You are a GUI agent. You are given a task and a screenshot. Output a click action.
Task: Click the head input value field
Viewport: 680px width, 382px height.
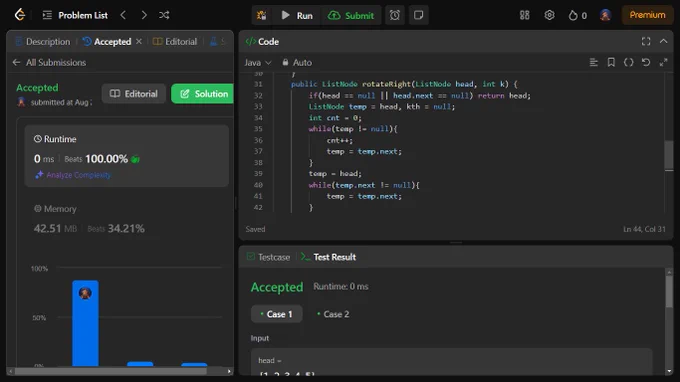pyautogui.click(x=451, y=362)
